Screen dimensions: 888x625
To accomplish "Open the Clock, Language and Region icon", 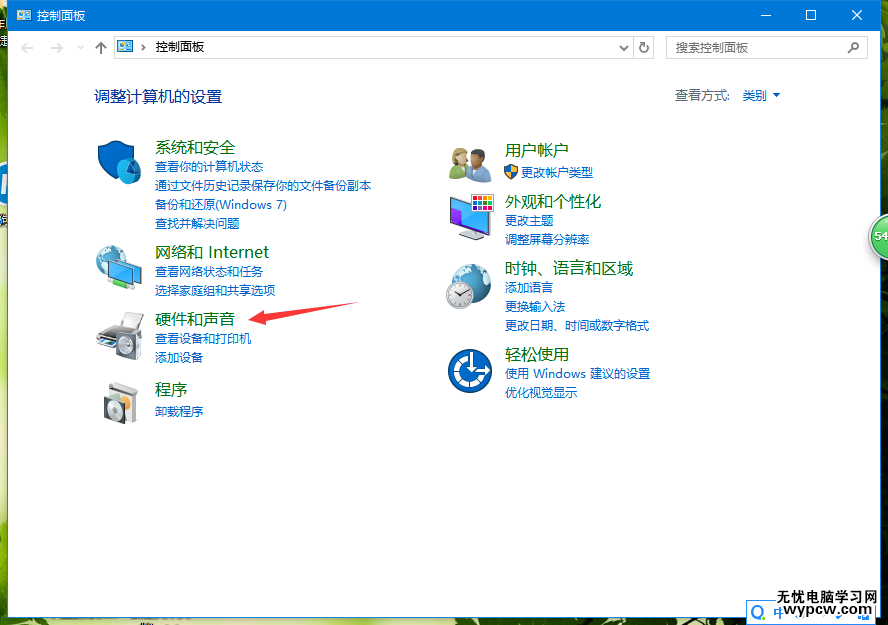I will [x=469, y=286].
